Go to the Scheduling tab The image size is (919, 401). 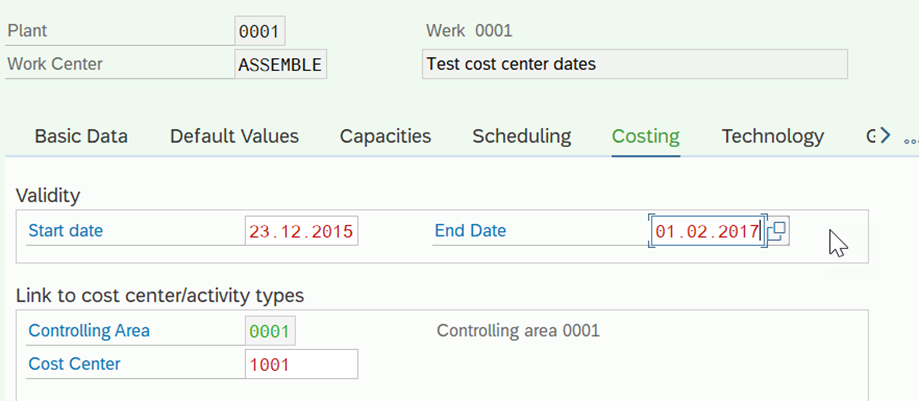(x=522, y=137)
